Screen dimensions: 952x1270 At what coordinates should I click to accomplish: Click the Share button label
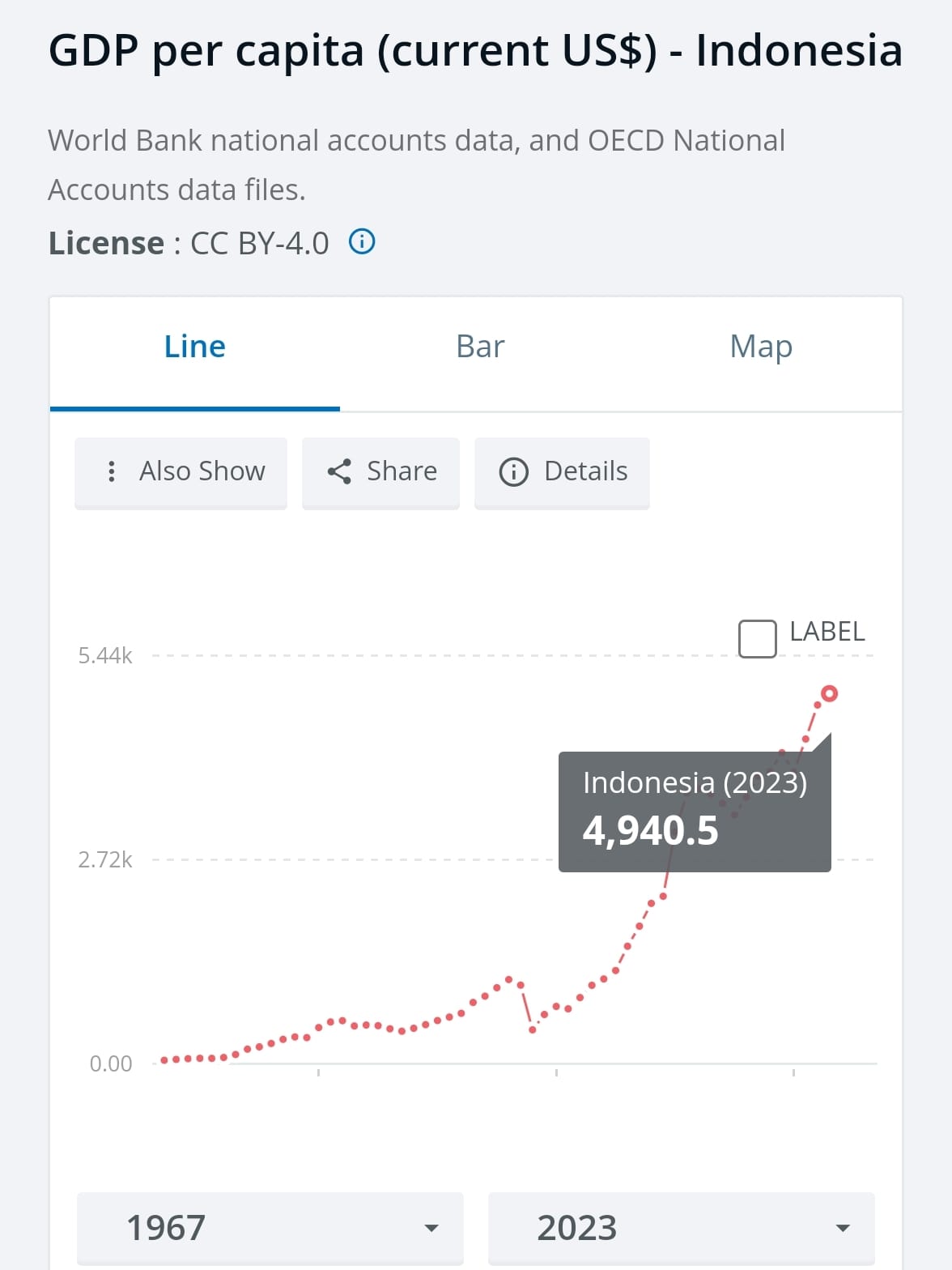[x=402, y=471]
